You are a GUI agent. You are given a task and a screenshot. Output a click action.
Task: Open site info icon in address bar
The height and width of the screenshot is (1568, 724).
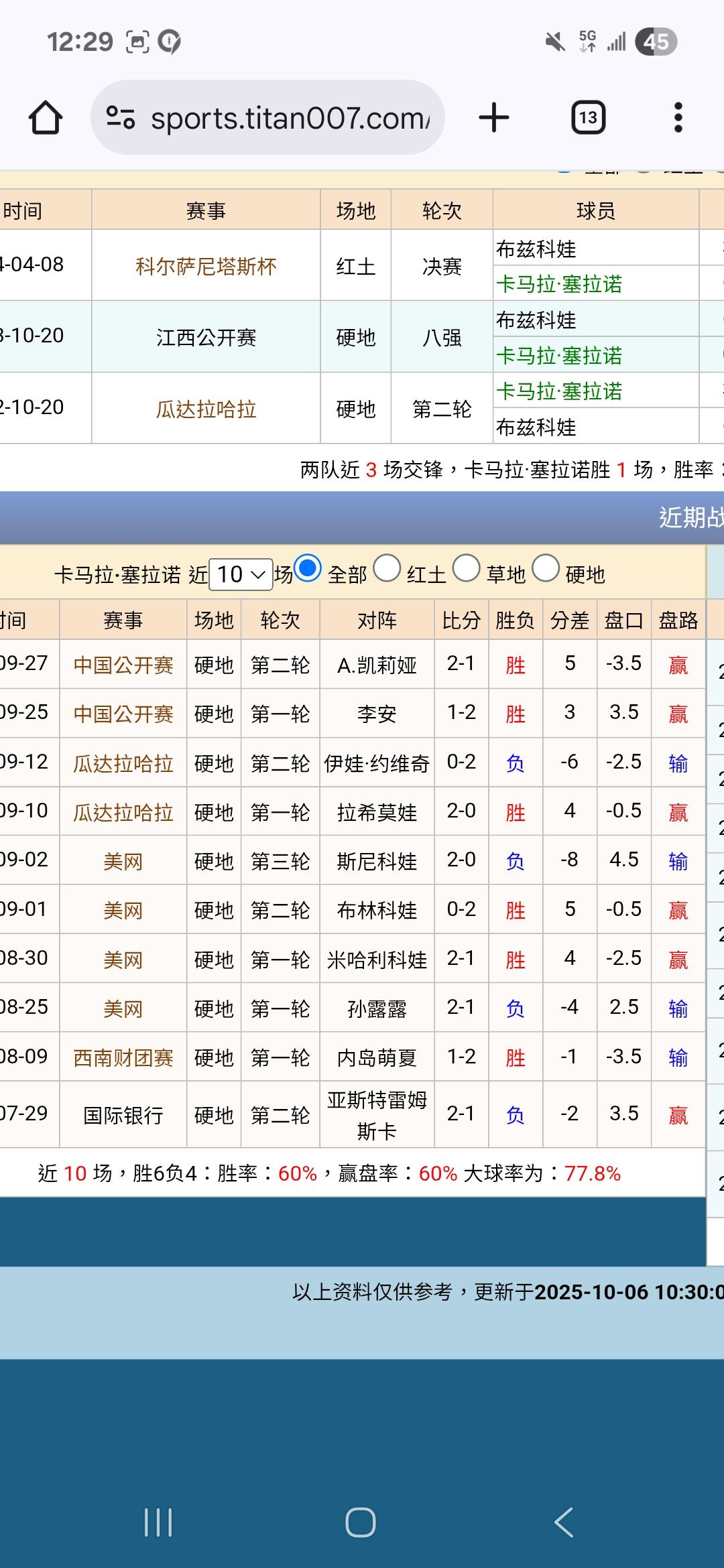[121, 118]
